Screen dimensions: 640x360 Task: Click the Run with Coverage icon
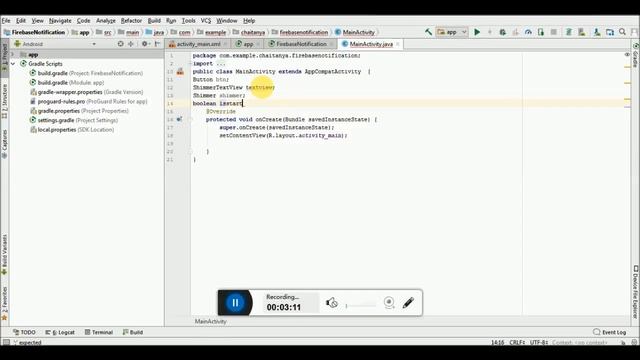pyautogui.click(x=516, y=32)
